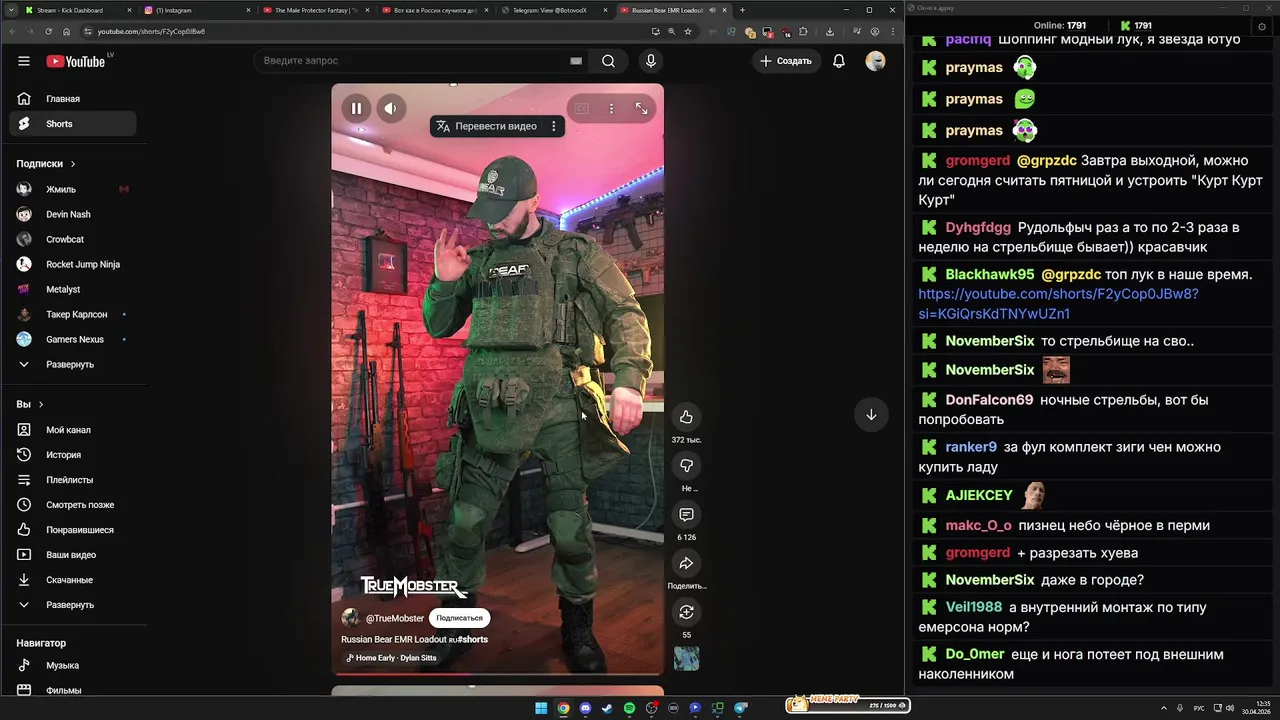Open the YouTube hamburger guide menu
The height and width of the screenshot is (720, 1280).
[x=24, y=61]
